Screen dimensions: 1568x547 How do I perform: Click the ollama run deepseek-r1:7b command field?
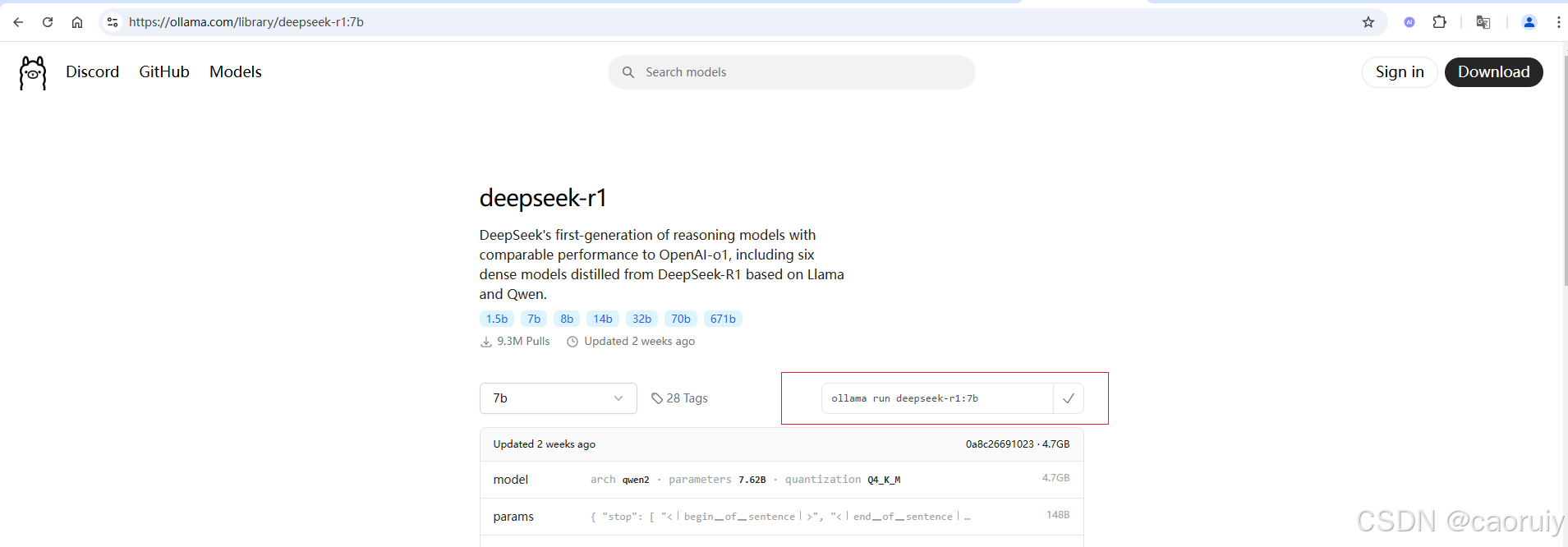pyautogui.click(x=937, y=398)
